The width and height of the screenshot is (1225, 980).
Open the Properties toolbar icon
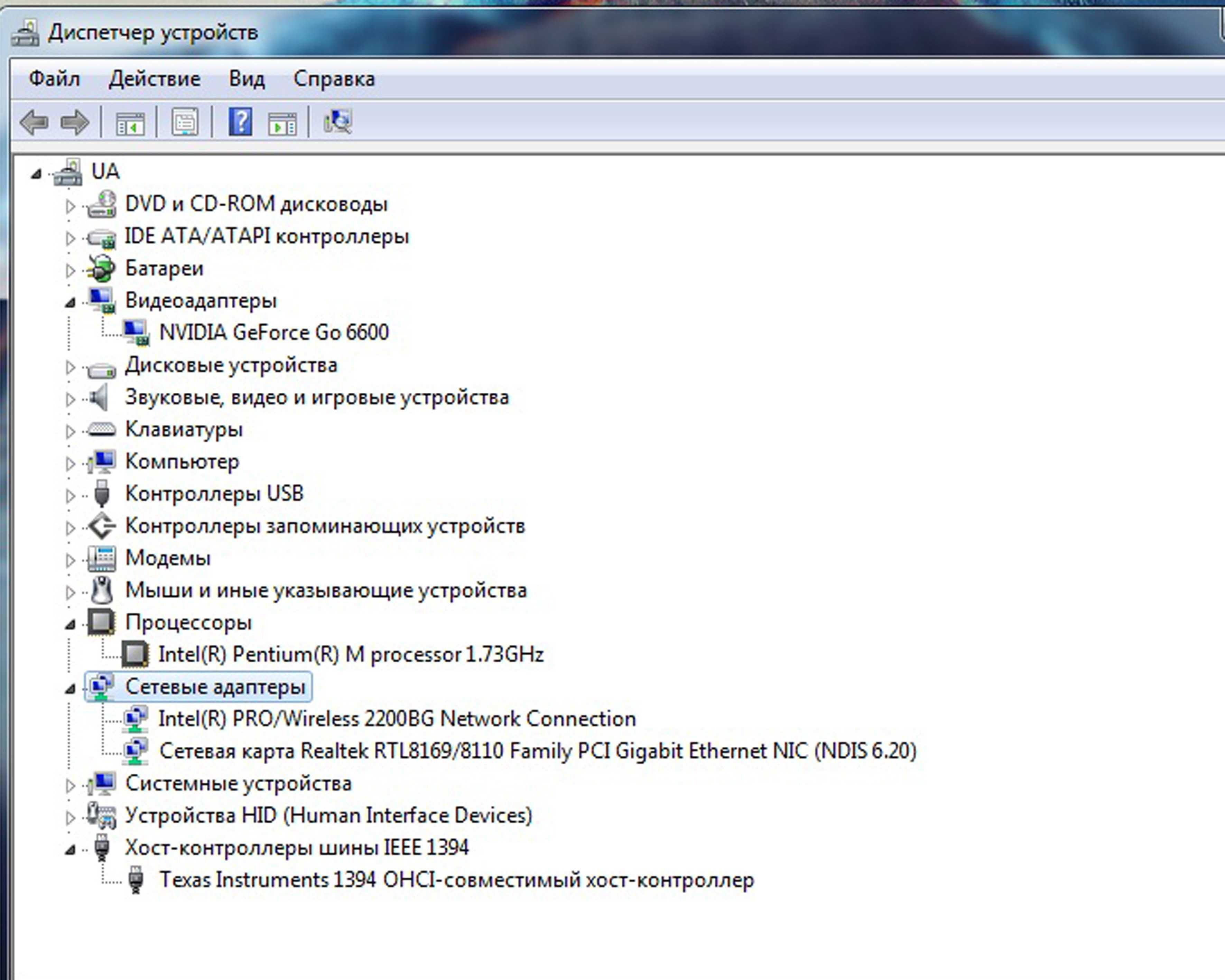pos(185,122)
